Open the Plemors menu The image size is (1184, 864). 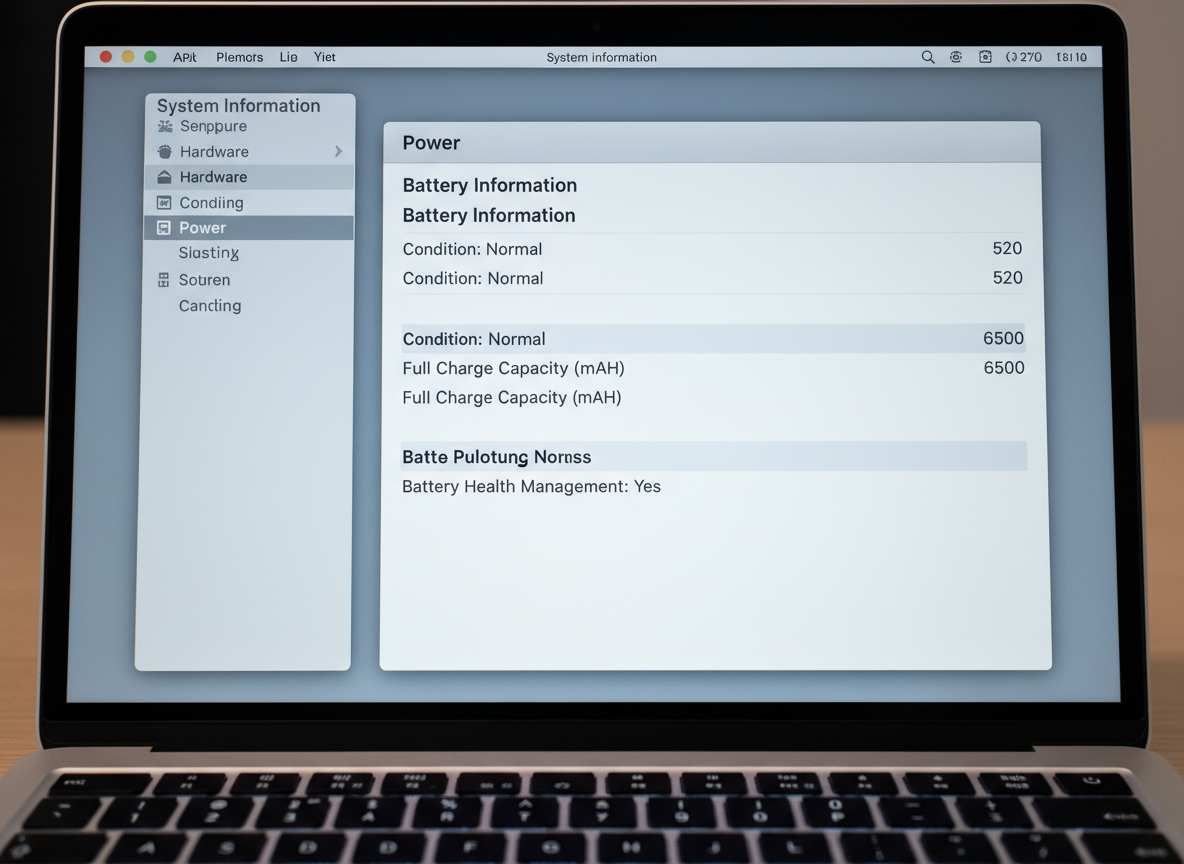[x=240, y=58]
